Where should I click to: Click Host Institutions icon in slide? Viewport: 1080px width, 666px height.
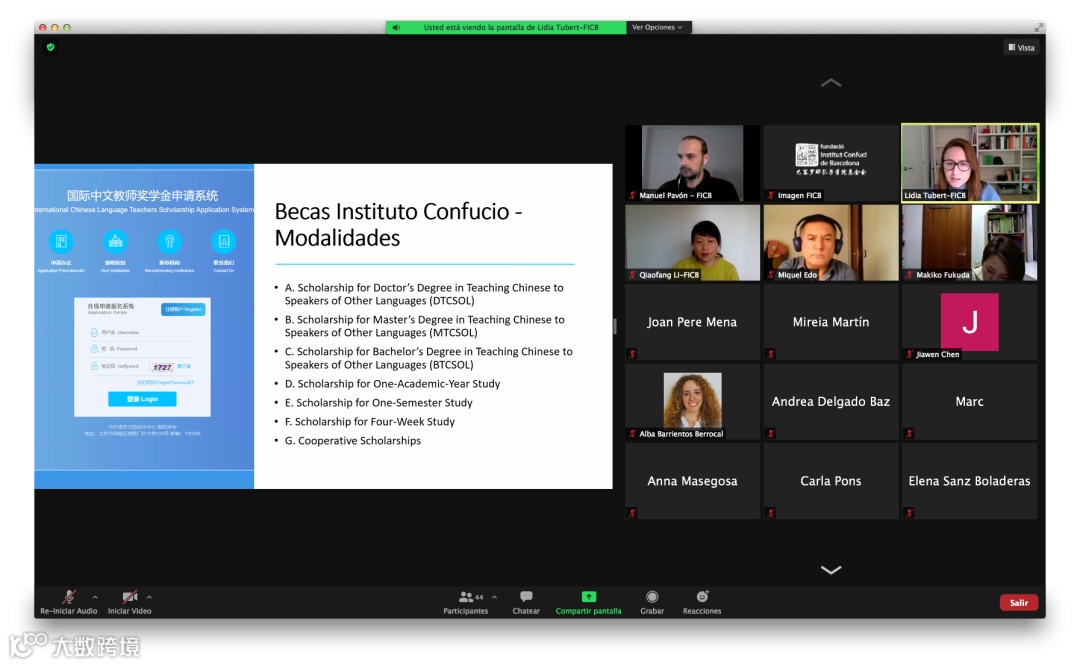(x=115, y=241)
